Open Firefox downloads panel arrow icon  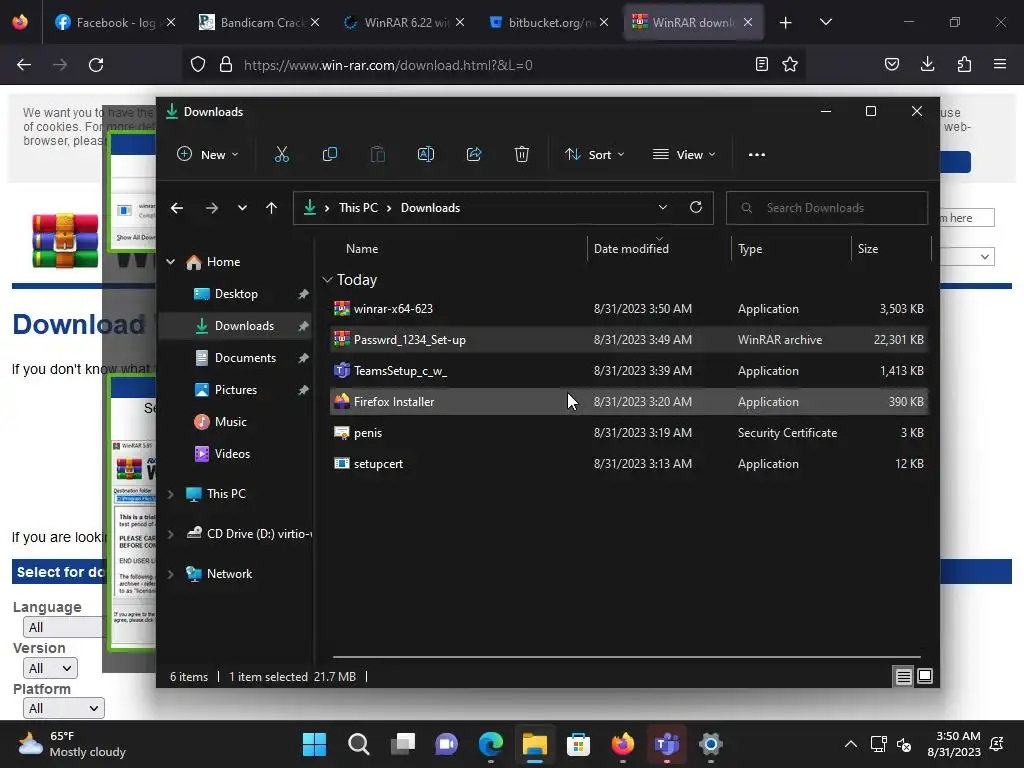pyautogui.click(x=927, y=65)
